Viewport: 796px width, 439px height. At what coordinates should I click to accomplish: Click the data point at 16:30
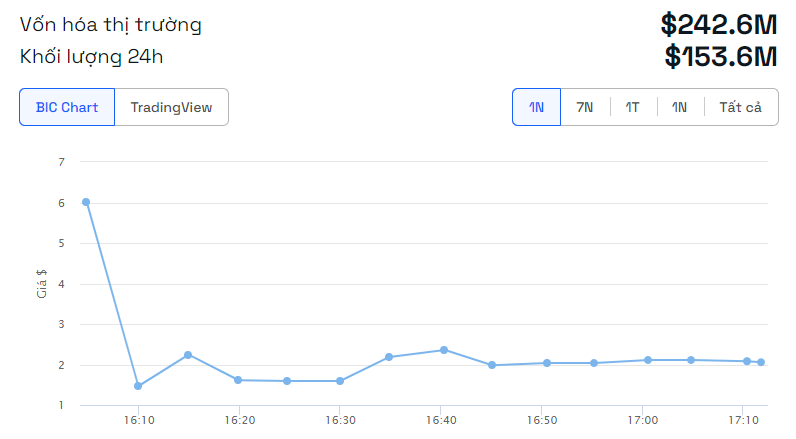(x=340, y=381)
